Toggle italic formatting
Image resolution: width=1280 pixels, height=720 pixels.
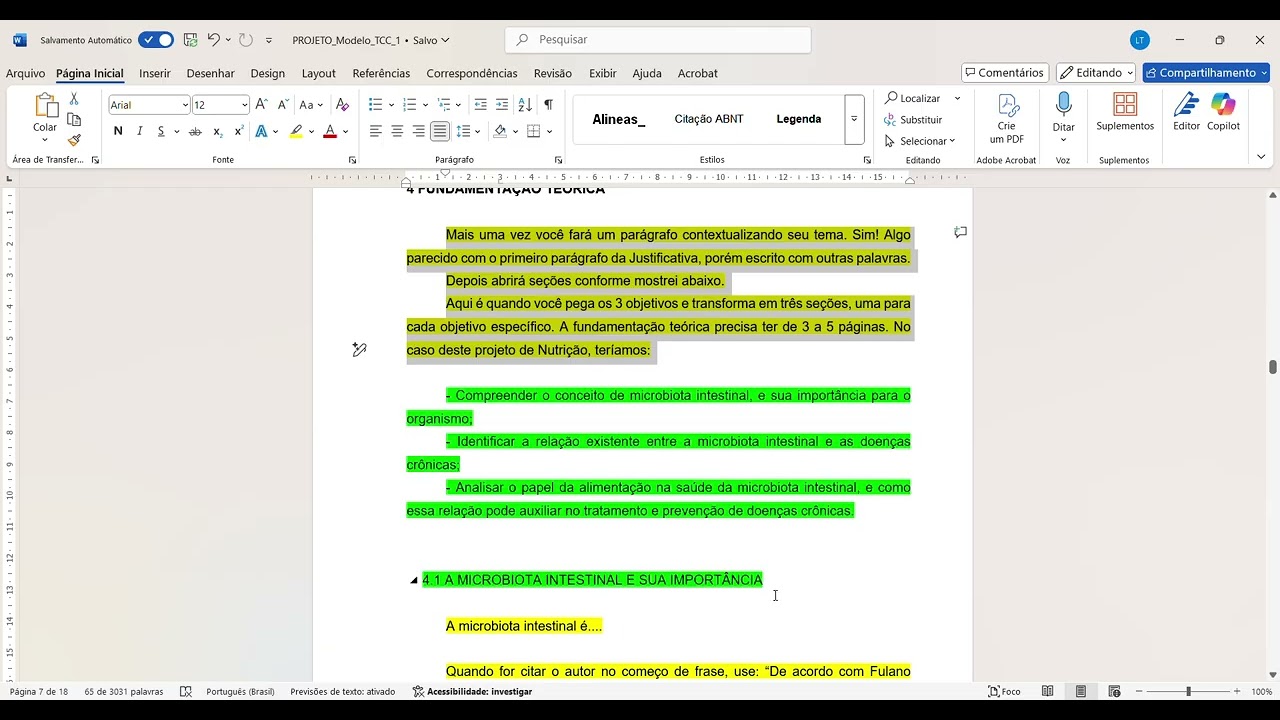click(x=139, y=131)
